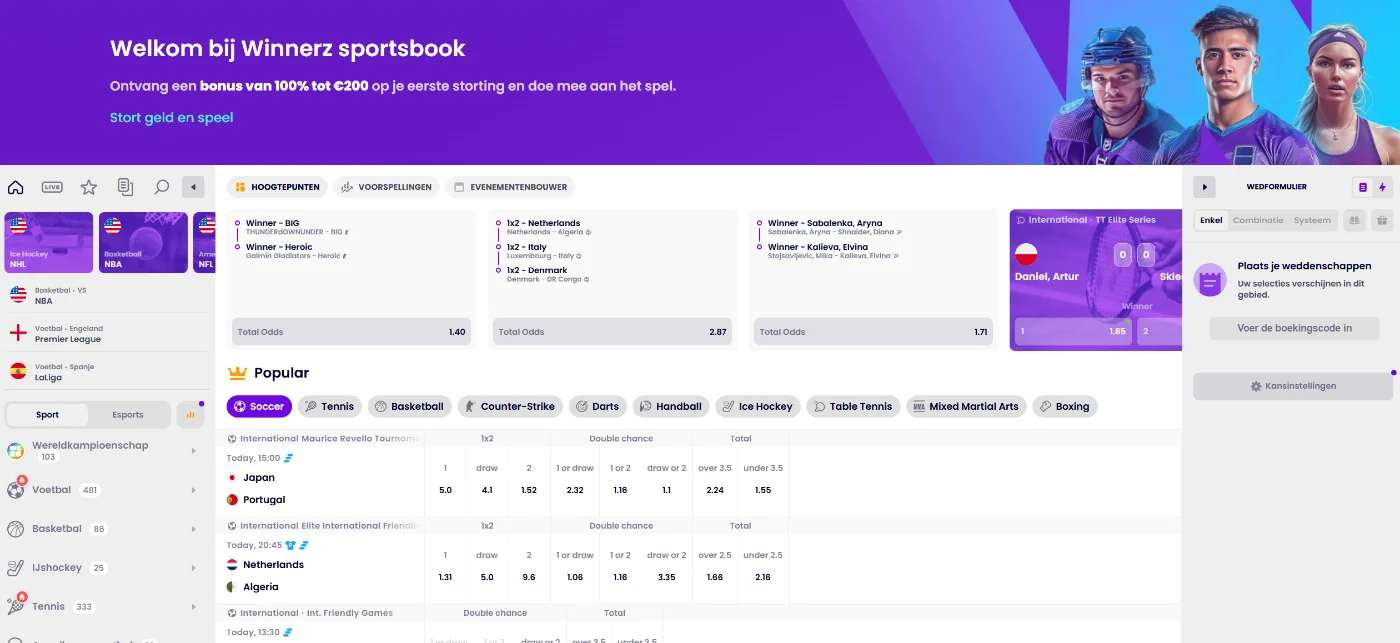Switch to Esports toggle
The height and width of the screenshot is (643, 1400).
(x=128, y=415)
